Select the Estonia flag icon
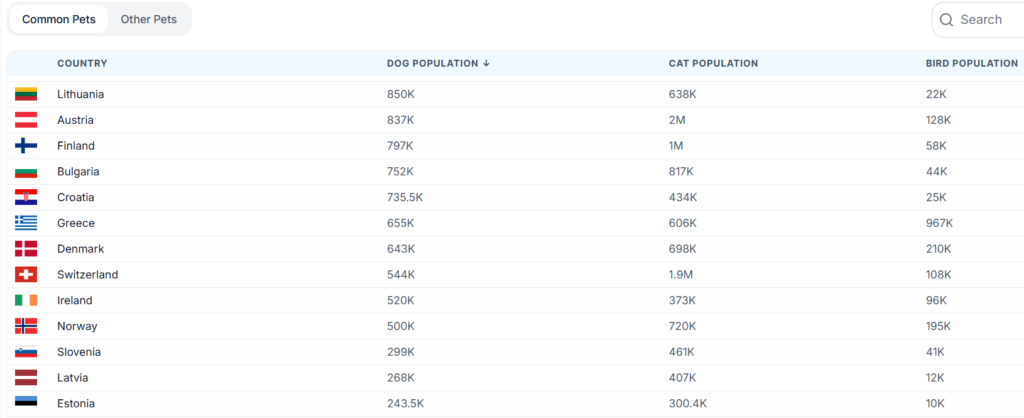The height and width of the screenshot is (418, 1024). [x=26, y=403]
